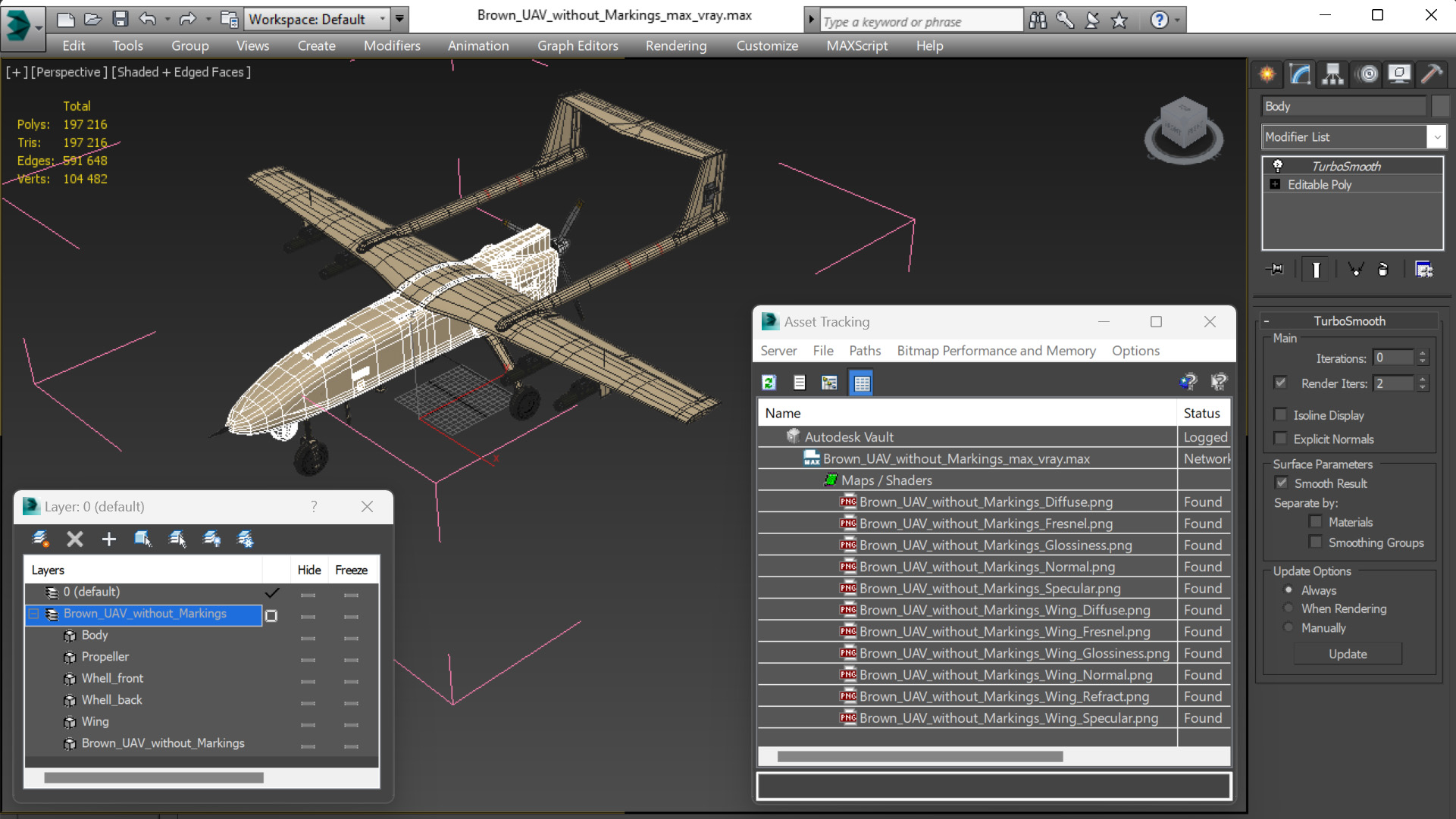Click the Hide column header in Layers
The image size is (1456, 819).
click(308, 570)
